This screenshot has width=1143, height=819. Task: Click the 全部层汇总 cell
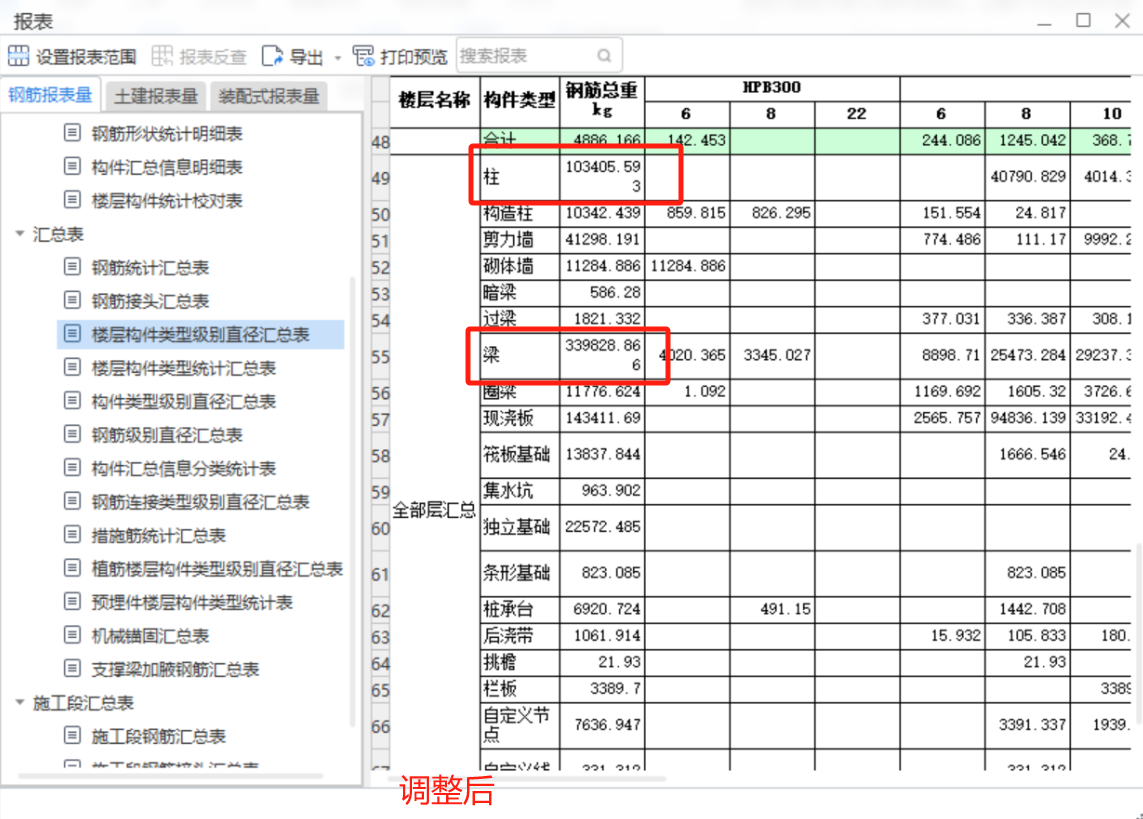(x=434, y=510)
